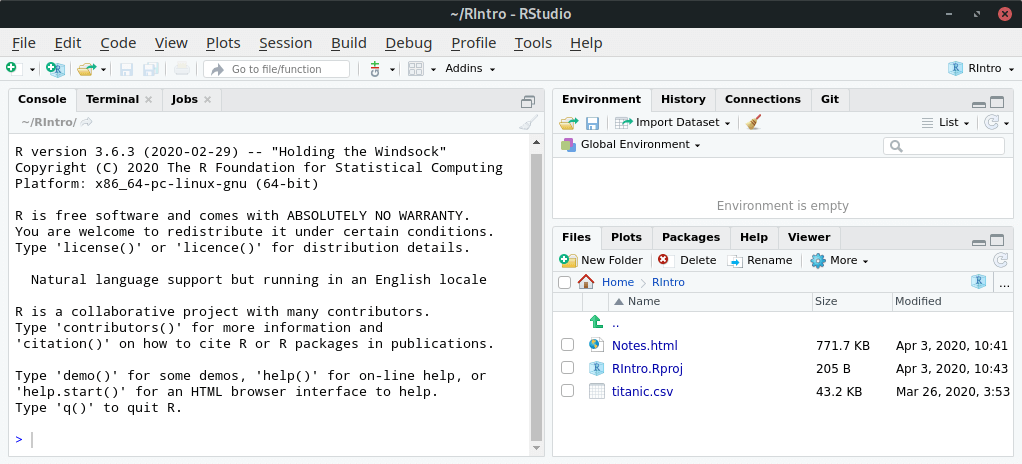
Task: Open new file type dropdown arrow
Action: (32, 69)
